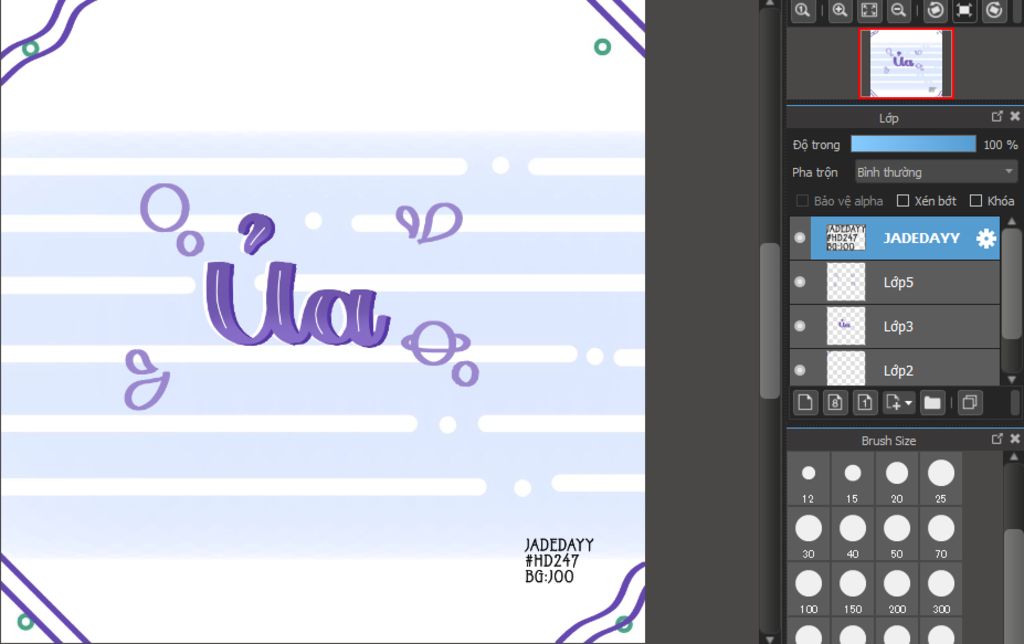Adjust the Độ trong opacity slider

tap(913, 144)
